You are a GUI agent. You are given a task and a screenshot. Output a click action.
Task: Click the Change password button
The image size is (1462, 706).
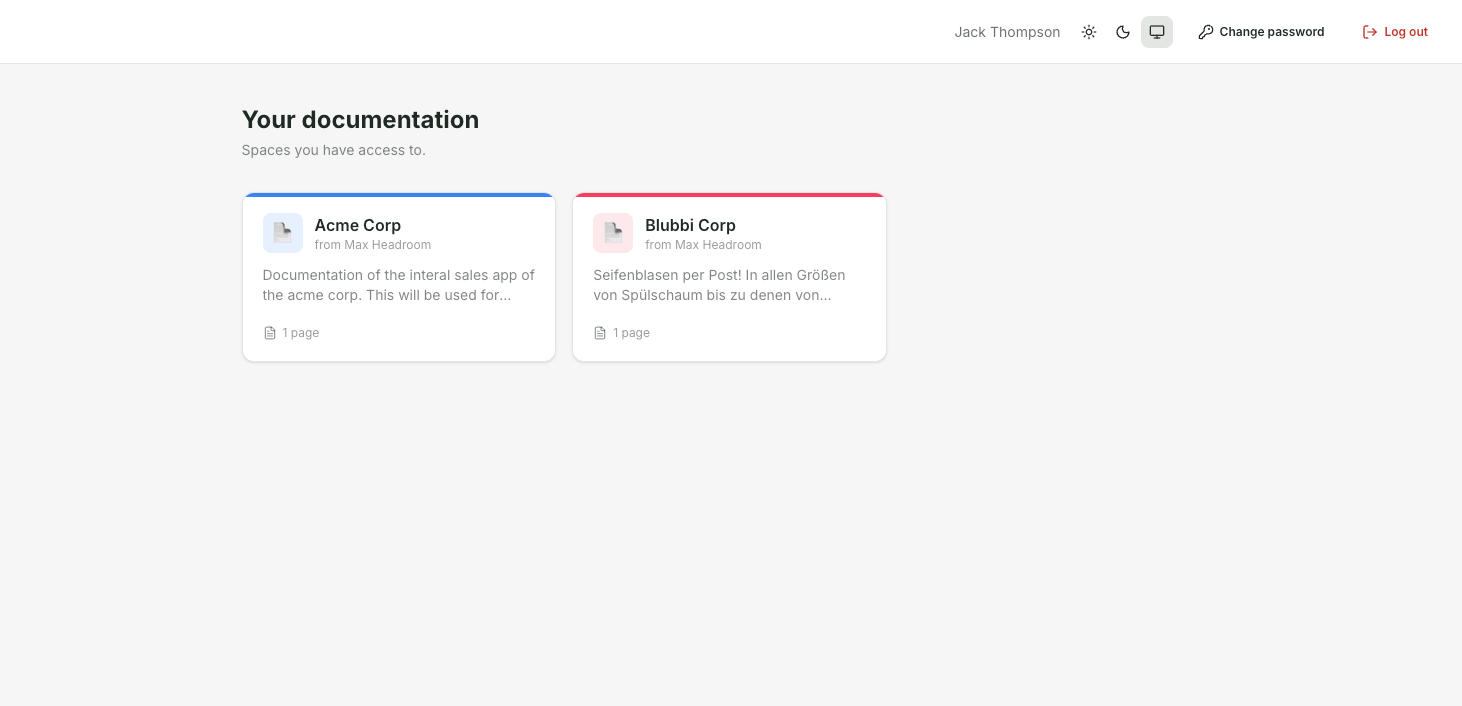pyautogui.click(x=1261, y=32)
